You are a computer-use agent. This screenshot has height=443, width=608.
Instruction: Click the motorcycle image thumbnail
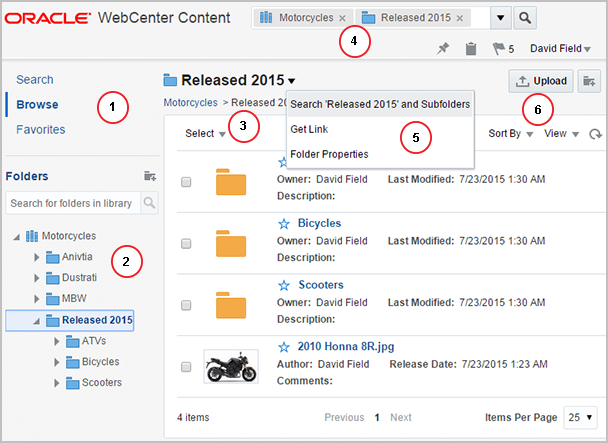pyautogui.click(x=231, y=367)
